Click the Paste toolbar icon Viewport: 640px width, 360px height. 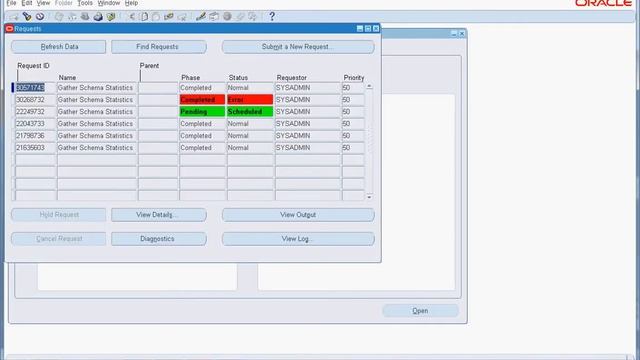point(156,17)
